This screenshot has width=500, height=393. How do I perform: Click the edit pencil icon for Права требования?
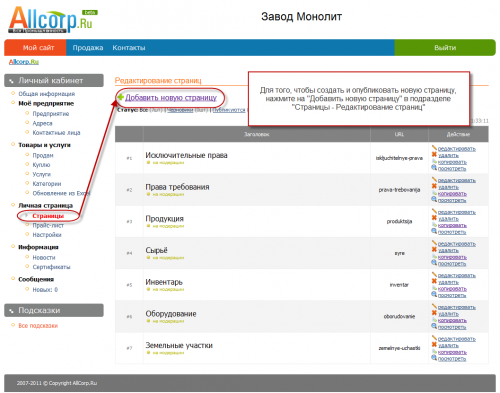point(434,179)
